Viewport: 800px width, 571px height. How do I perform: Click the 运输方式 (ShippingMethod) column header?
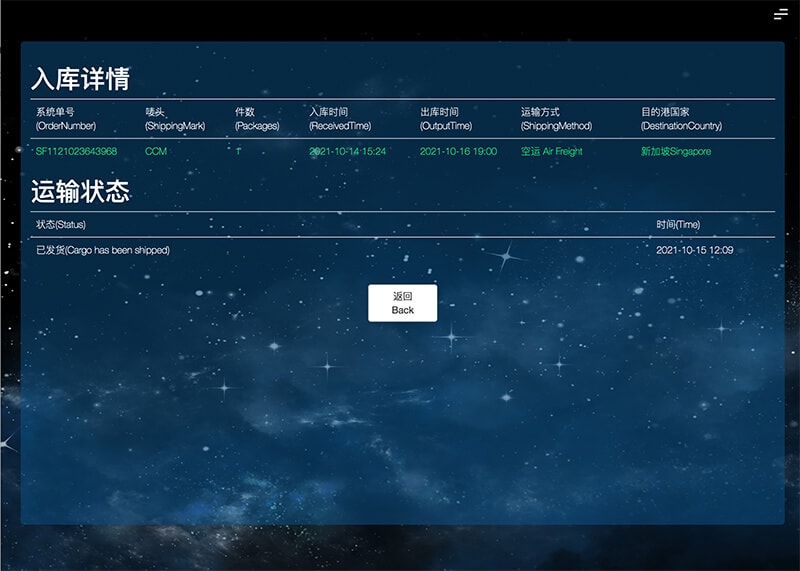[557, 119]
